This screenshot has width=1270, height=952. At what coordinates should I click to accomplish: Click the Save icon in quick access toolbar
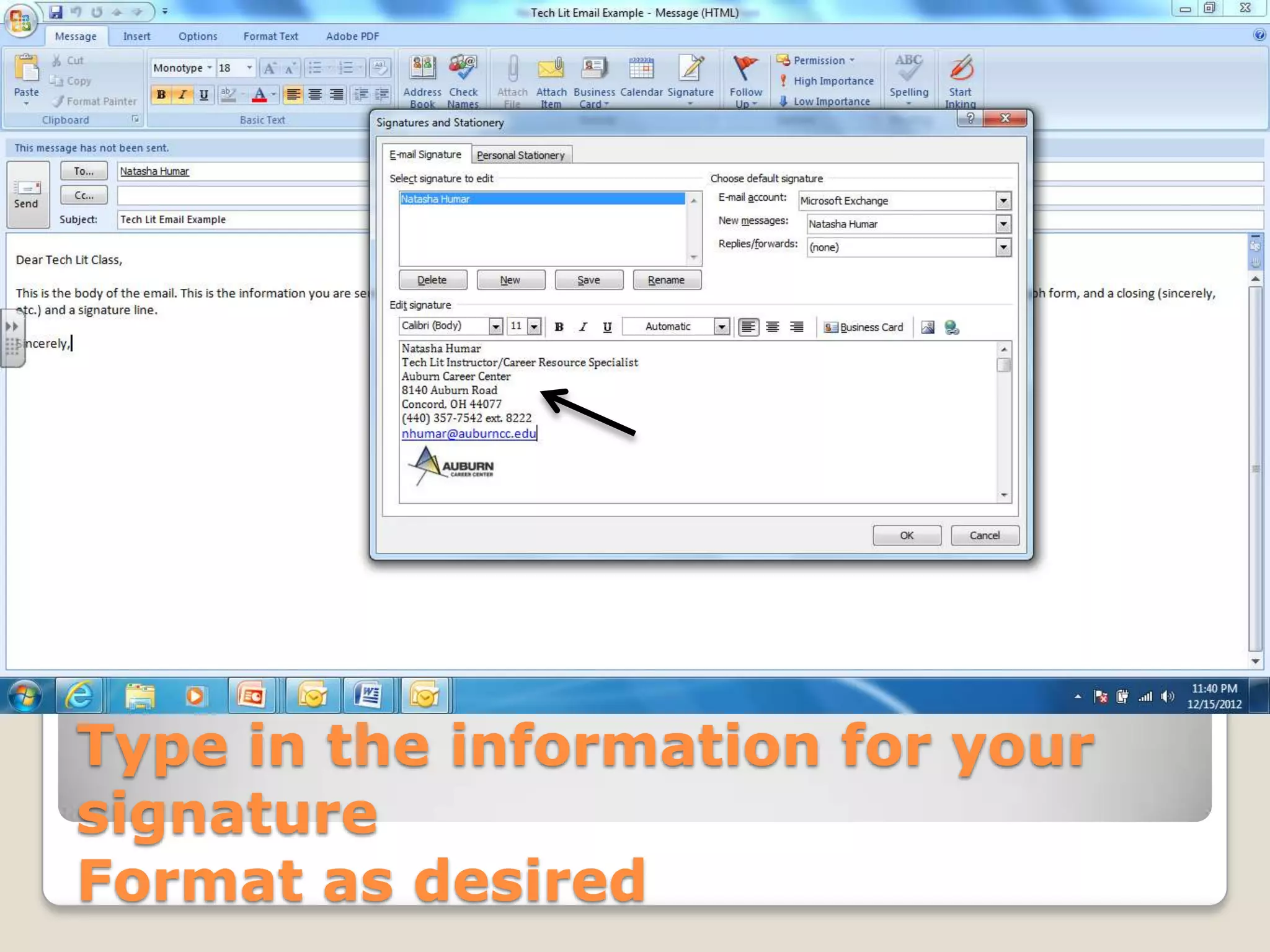tap(56, 11)
